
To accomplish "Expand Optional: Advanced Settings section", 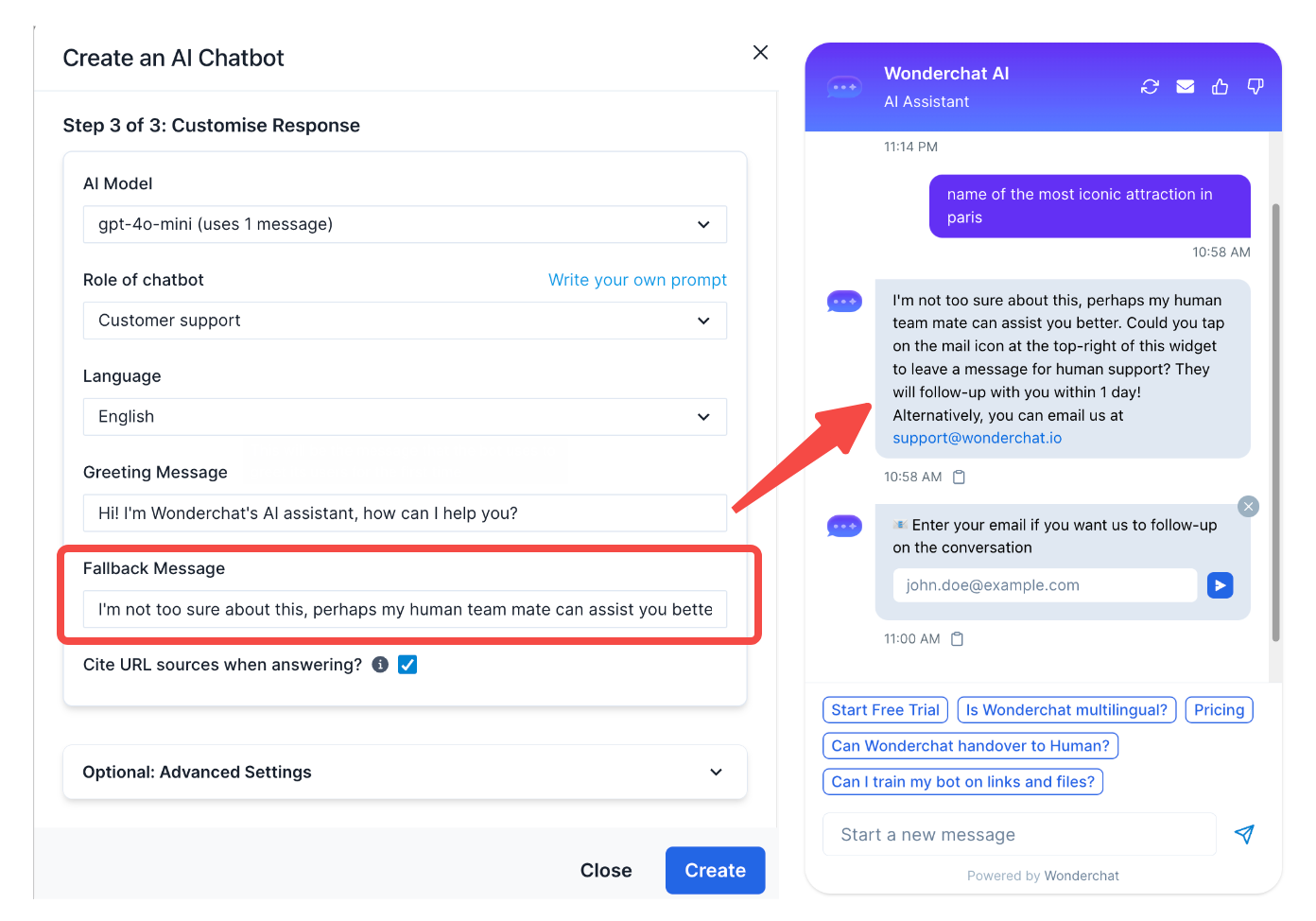I will coord(405,773).
